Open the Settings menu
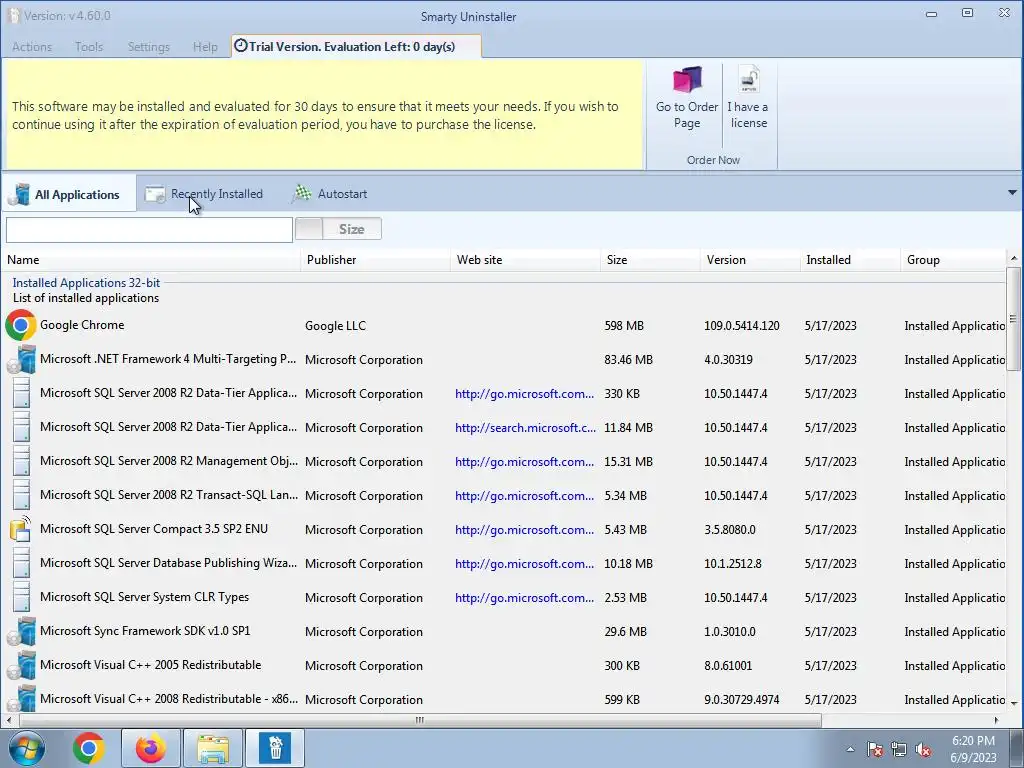Viewport: 1024px width, 768px height. coord(149,46)
